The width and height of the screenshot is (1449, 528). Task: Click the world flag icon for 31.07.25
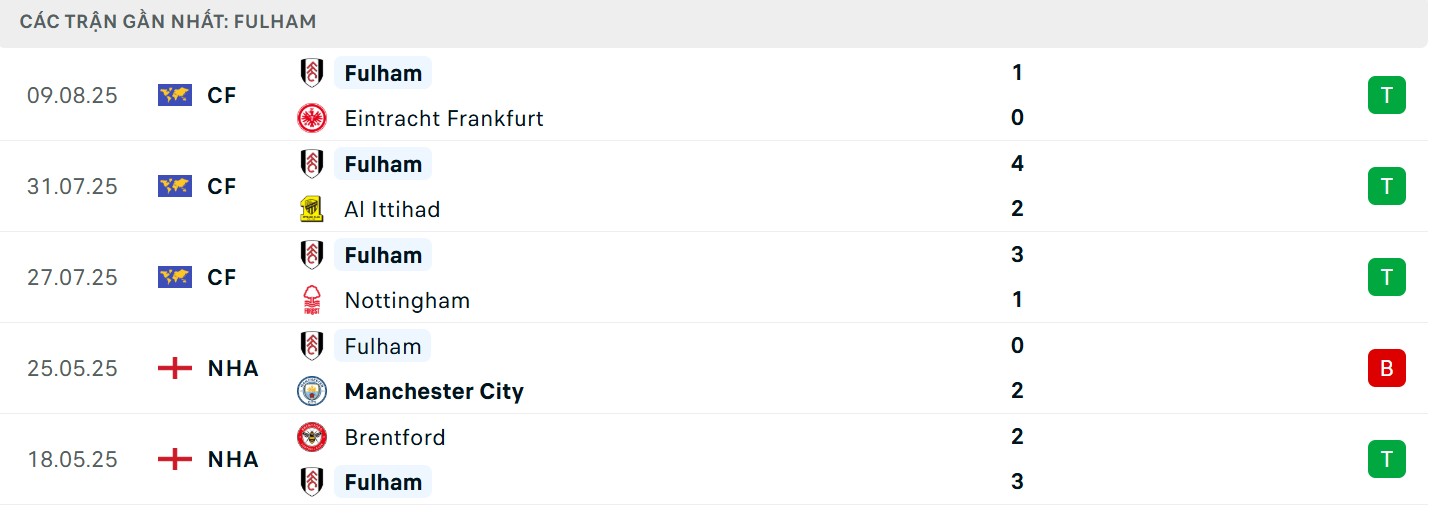click(x=175, y=186)
